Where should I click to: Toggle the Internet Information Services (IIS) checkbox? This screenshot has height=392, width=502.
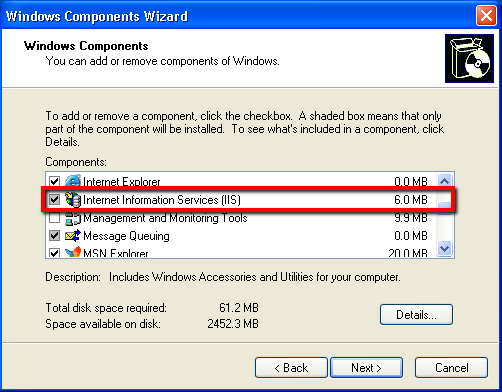(54, 200)
